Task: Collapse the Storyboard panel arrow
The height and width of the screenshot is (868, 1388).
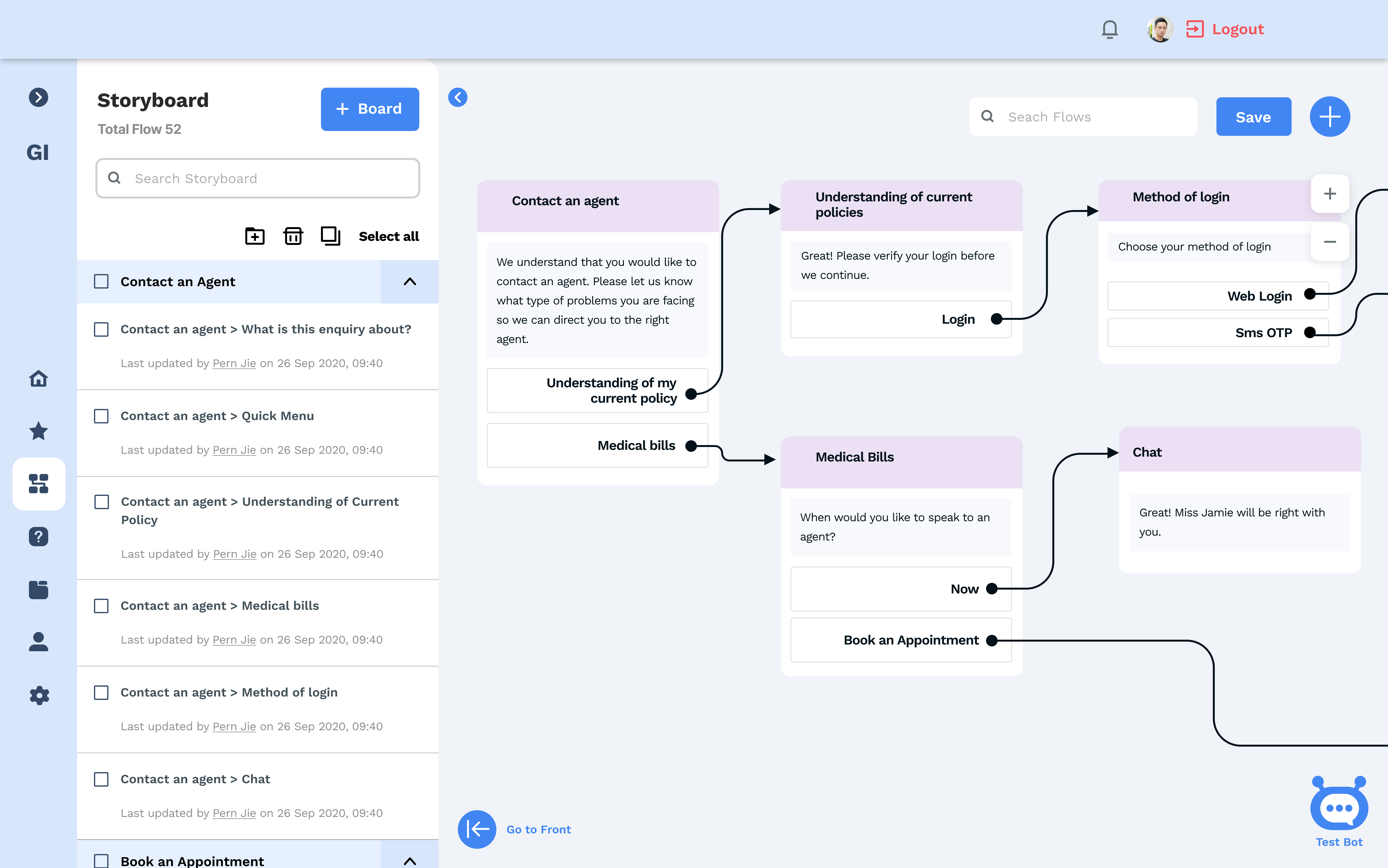Action: point(458,97)
